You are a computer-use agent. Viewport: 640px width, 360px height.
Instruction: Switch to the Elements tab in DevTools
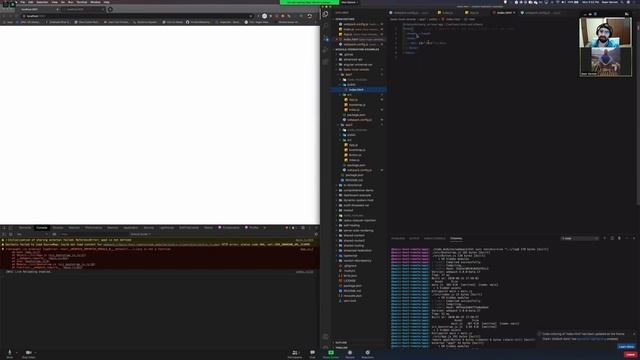click(x=25, y=228)
